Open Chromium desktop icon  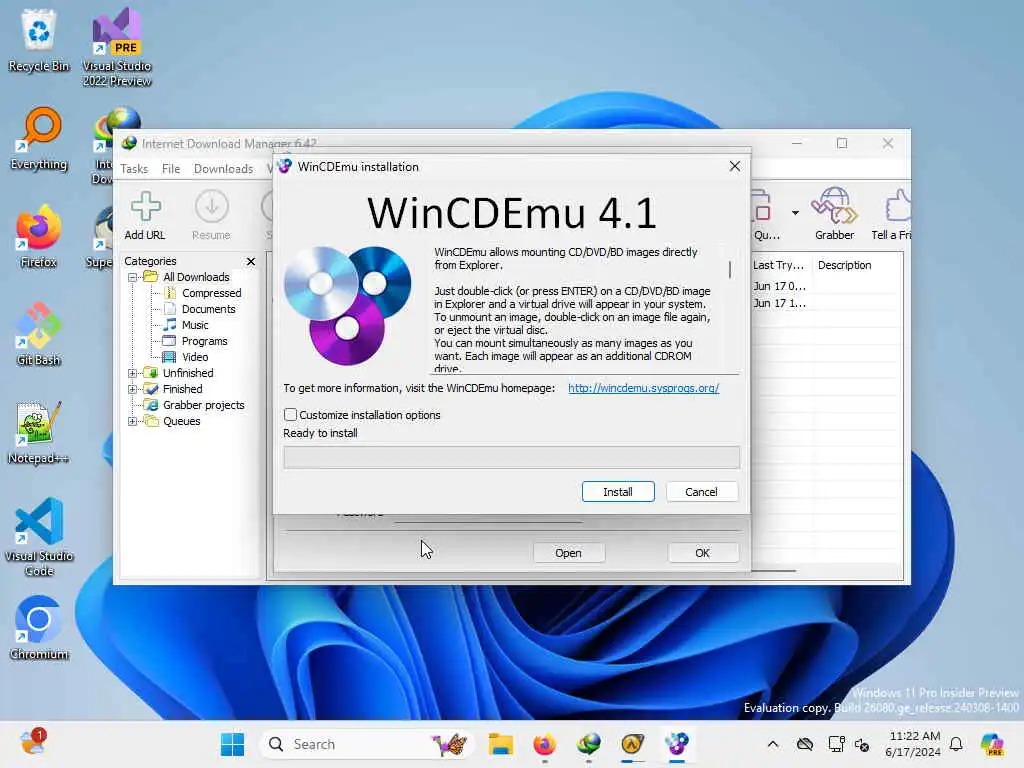[39, 628]
